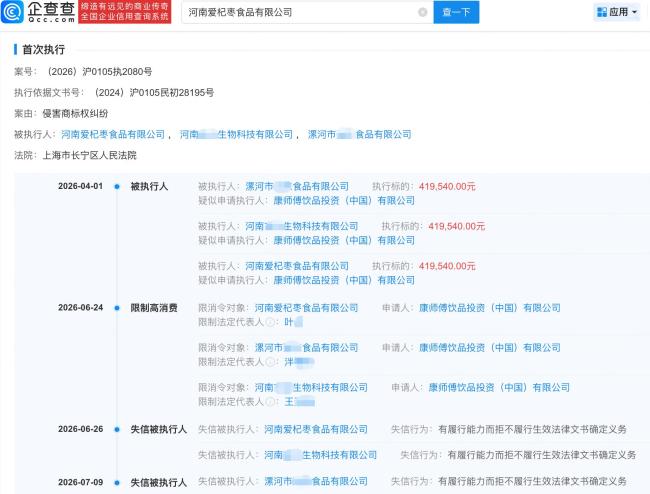Click 执行标的 amount beside 河南 生物科技有限公司

point(456,226)
